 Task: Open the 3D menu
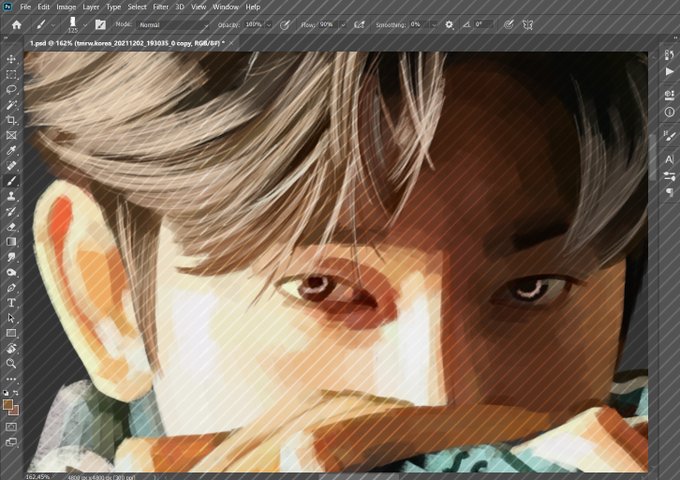coord(180,7)
